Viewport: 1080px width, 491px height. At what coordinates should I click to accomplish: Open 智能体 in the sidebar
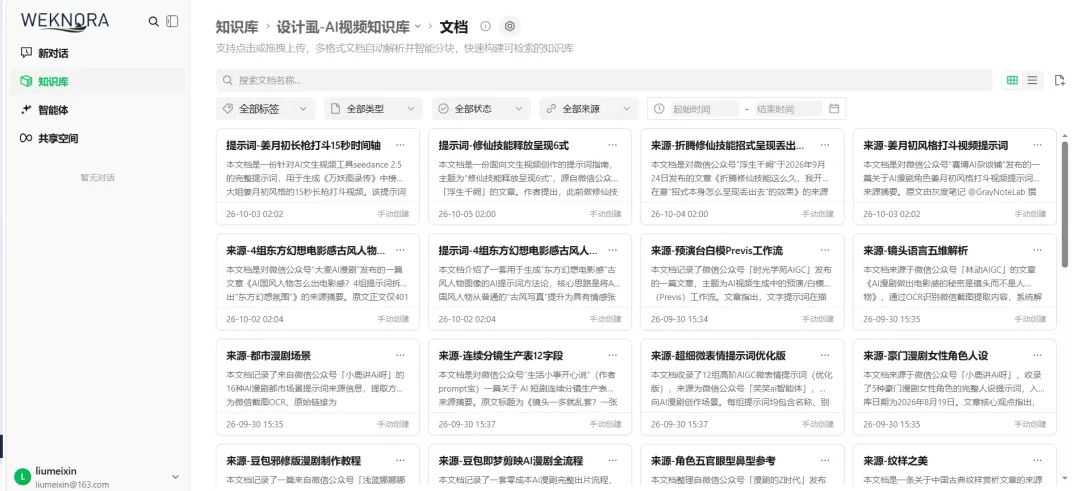coord(98,109)
